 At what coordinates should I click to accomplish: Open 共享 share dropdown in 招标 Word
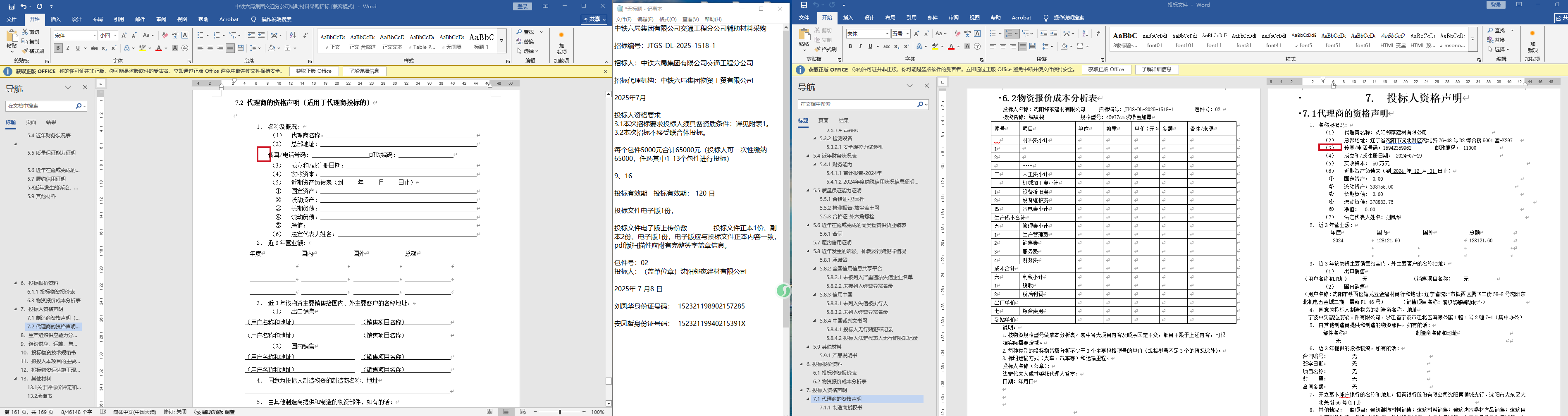[x=594, y=19]
